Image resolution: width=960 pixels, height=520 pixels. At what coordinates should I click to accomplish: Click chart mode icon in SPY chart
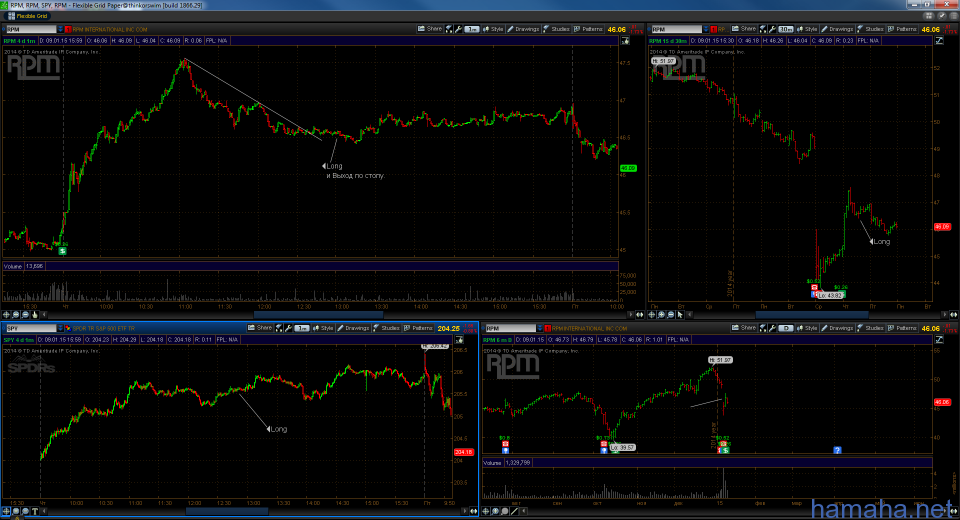tap(459, 340)
